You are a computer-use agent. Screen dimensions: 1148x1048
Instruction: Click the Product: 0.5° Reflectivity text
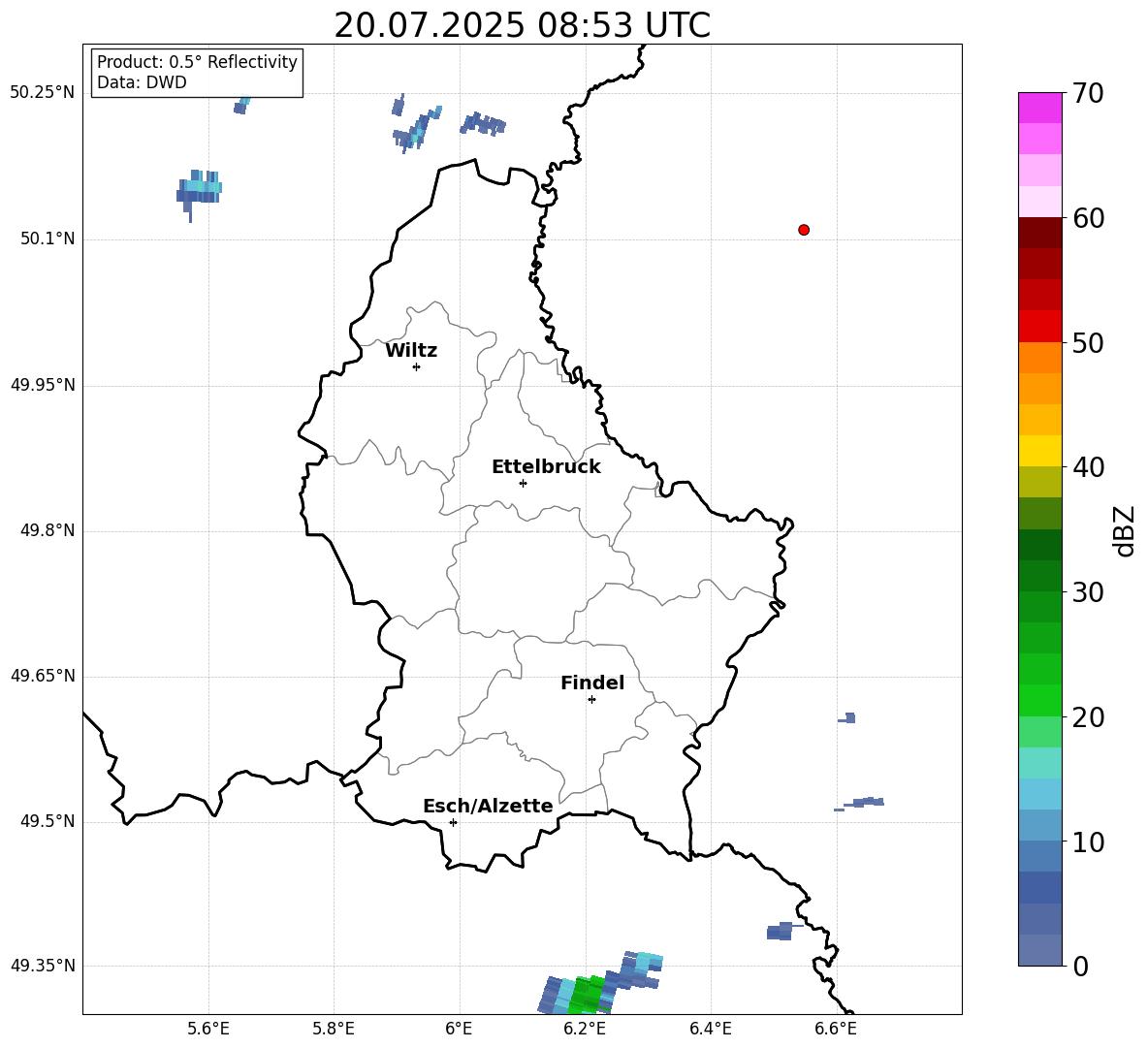click(197, 62)
